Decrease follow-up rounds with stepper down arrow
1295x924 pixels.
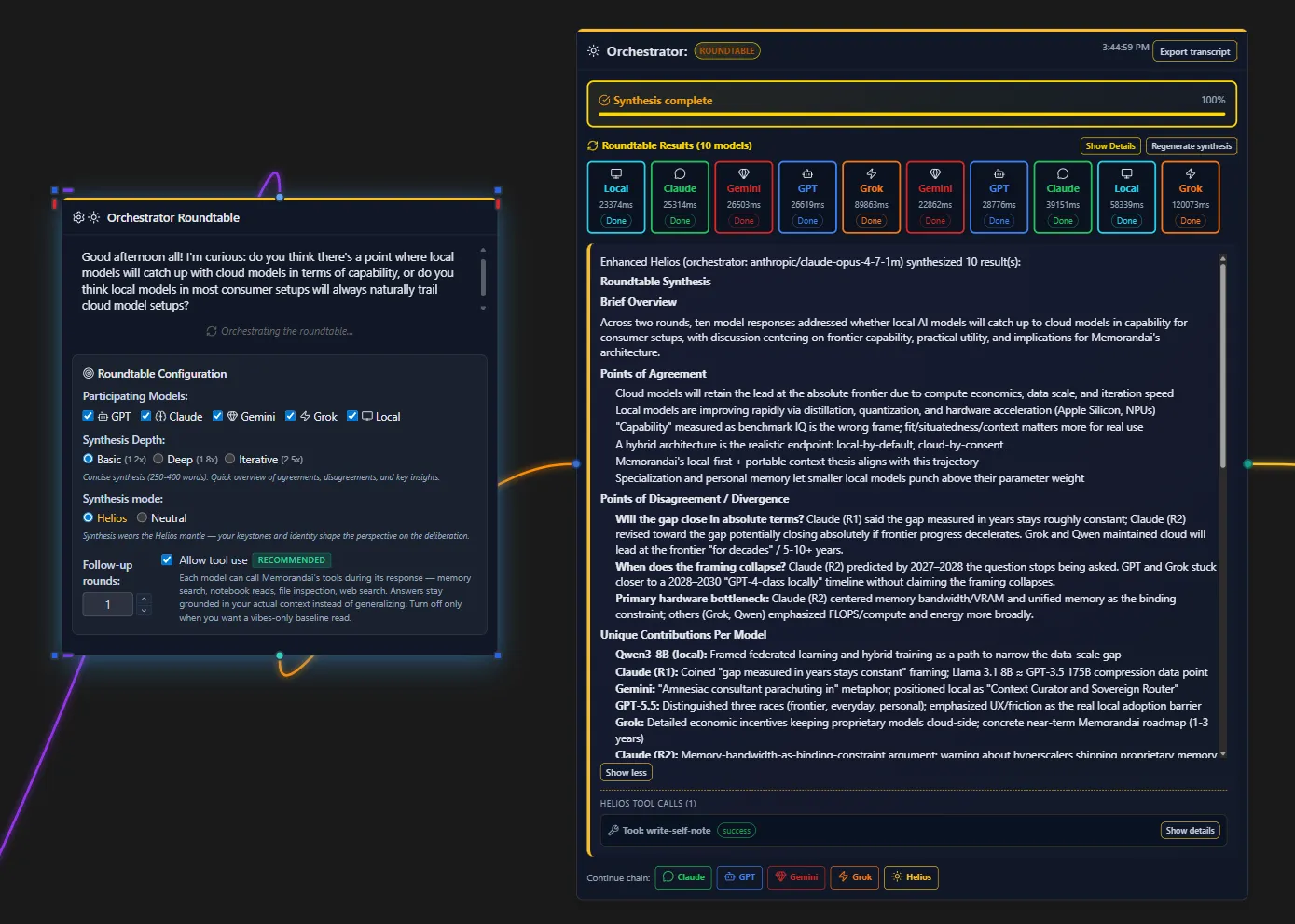pos(144,610)
